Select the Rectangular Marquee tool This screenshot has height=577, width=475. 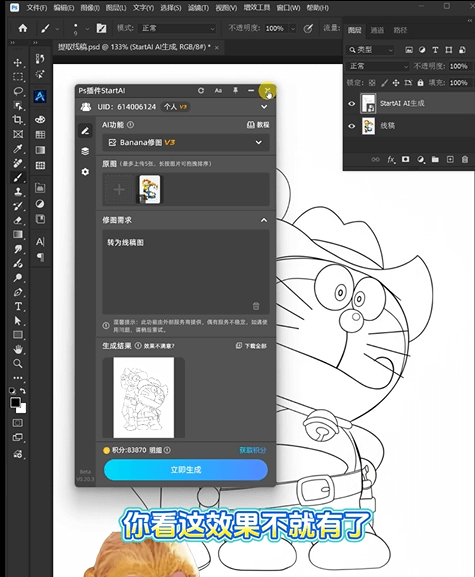point(18,77)
